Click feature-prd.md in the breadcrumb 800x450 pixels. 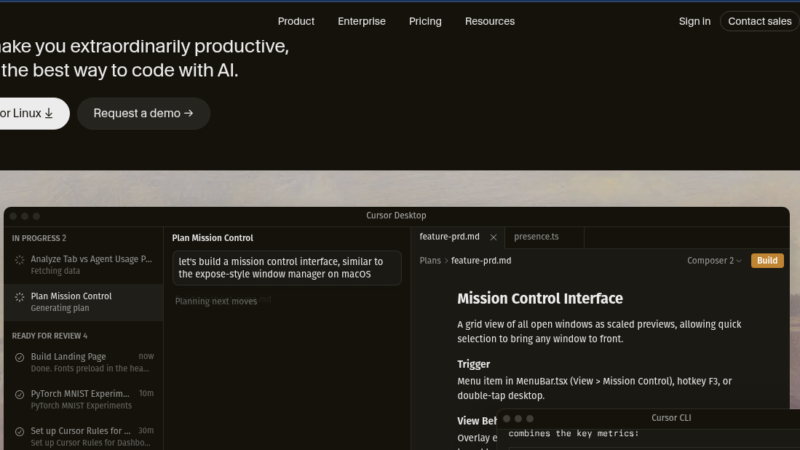pyautogui.click(x=481, y=261)
